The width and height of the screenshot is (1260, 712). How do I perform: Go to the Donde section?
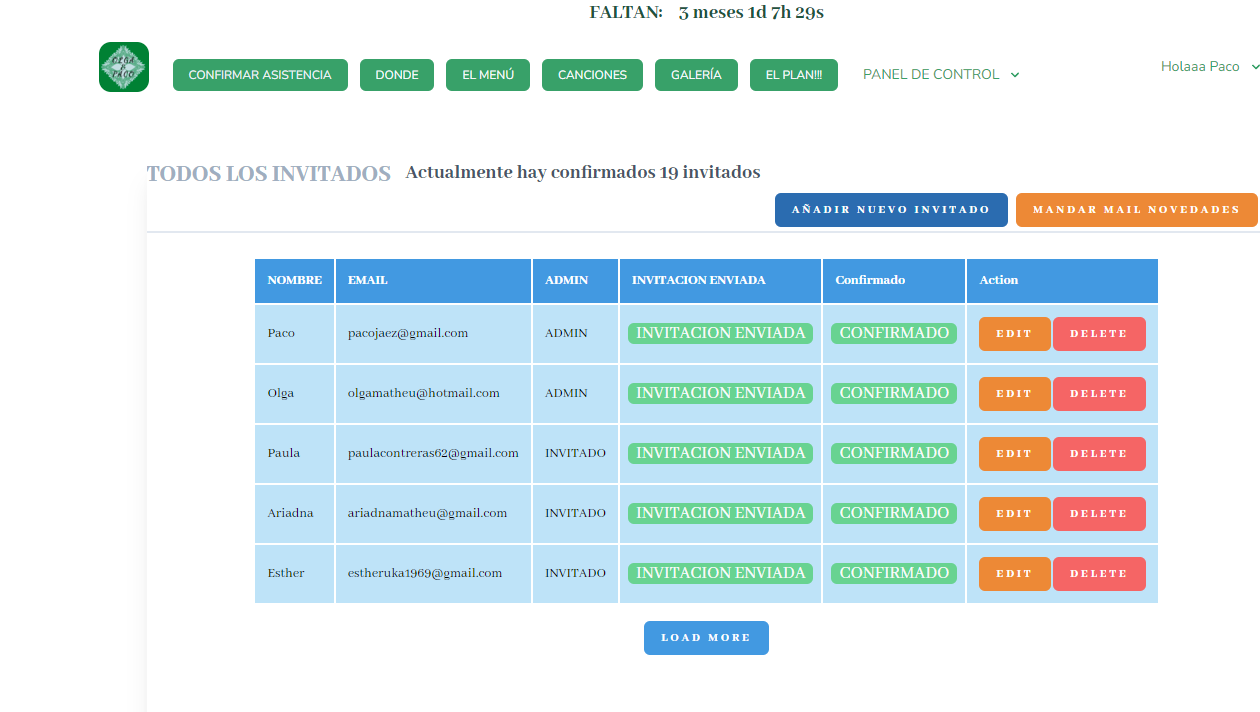point(397,75)
